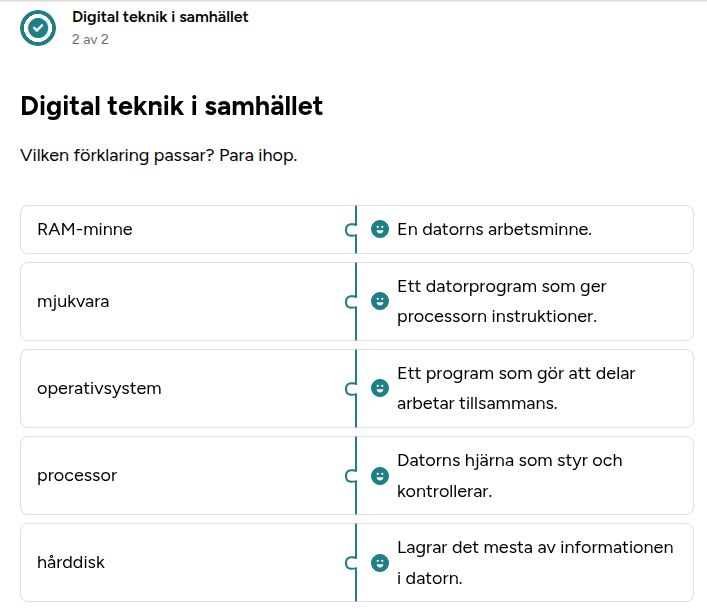Click the 'Vilken förklaring passar? Para ihop.' instruction
This screenshot has height=615, width=707.
[159, 156]
